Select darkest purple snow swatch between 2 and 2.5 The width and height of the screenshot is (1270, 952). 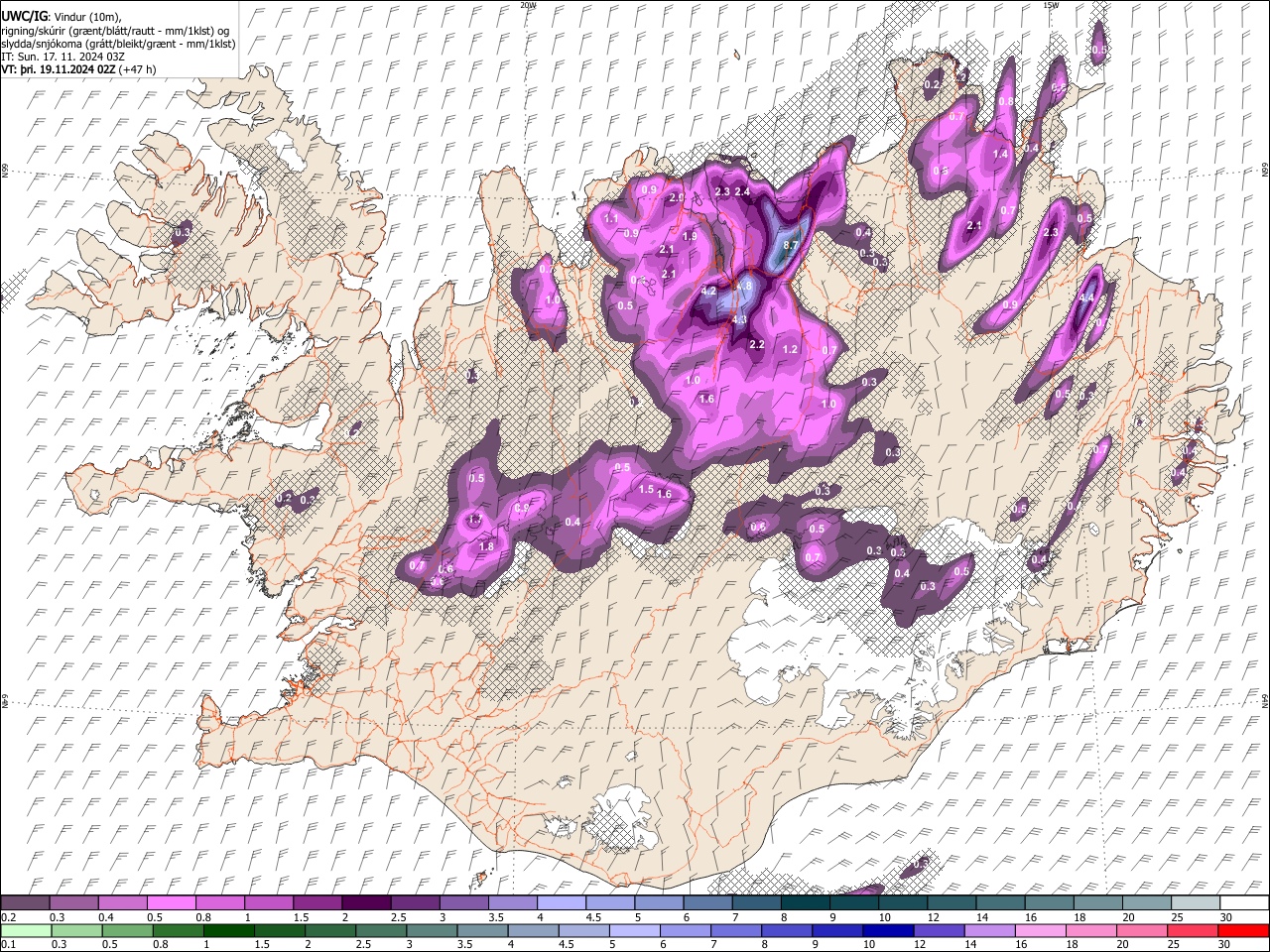point(365,902)
